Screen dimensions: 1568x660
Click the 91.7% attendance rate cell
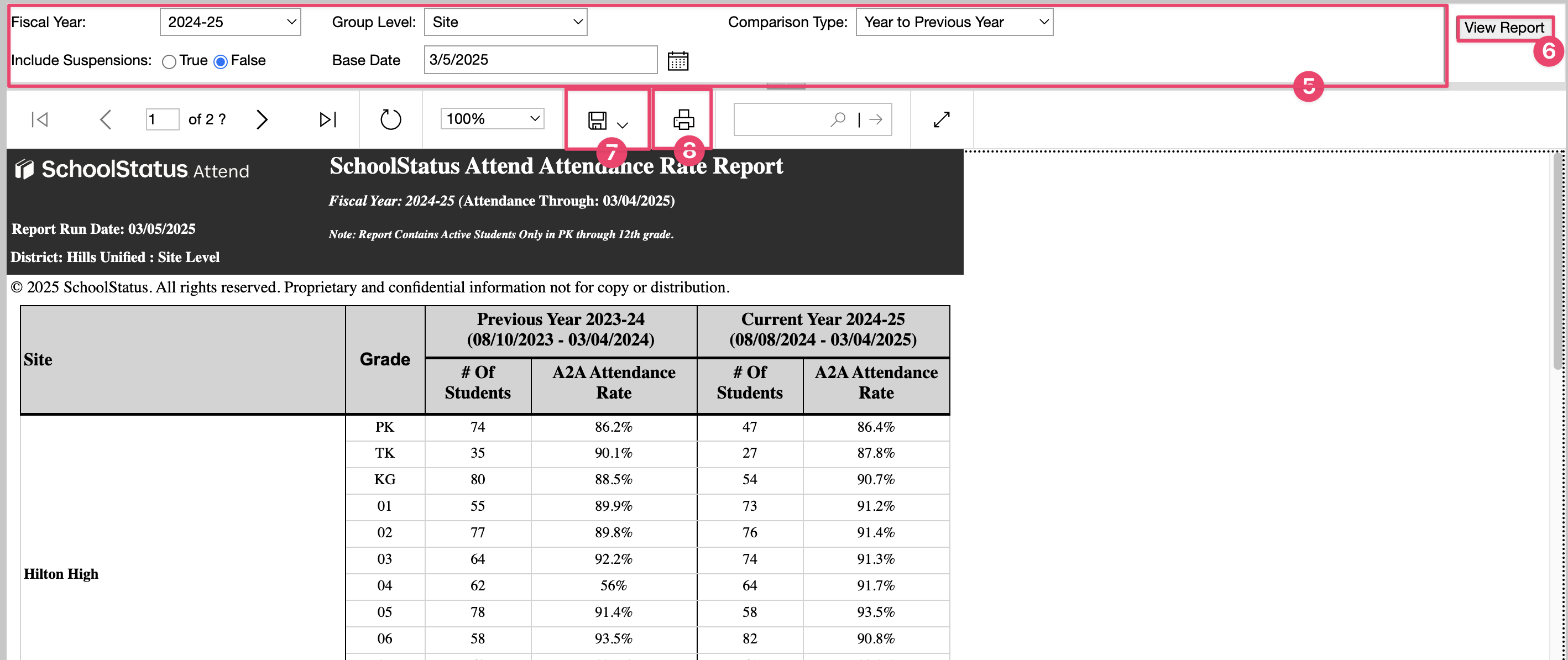pyautogui.click(x=876, y=586)
